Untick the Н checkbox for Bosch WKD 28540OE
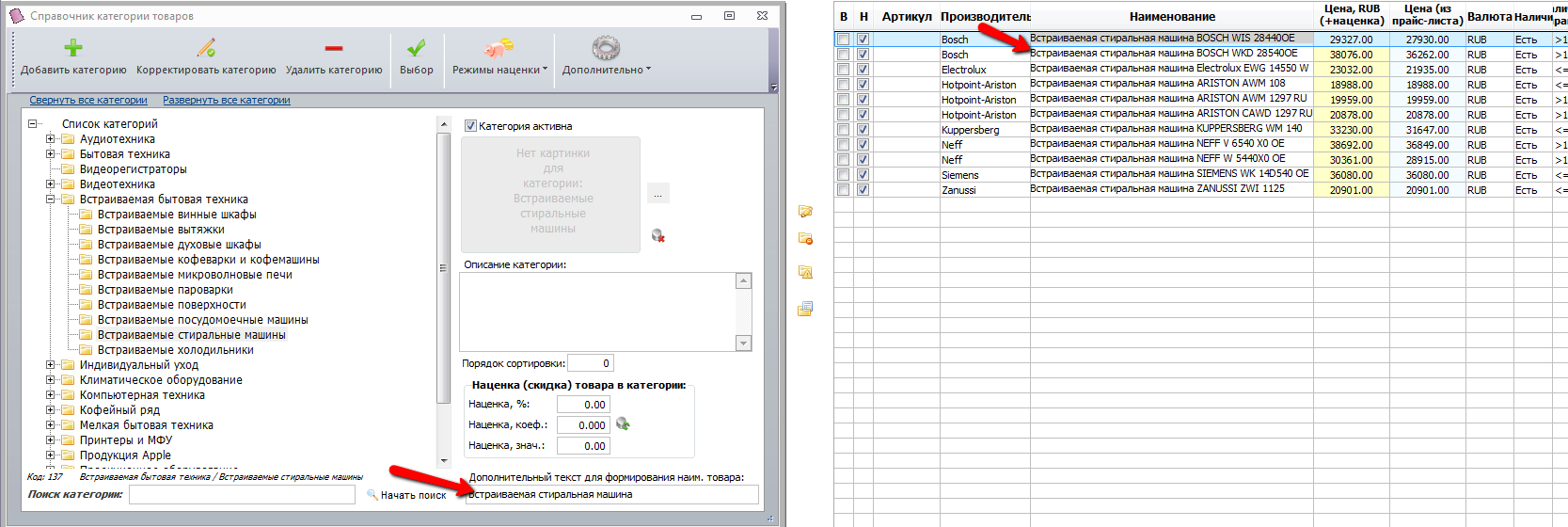Image resolution: width=1568 pixels, height=527 pixels. click(x=863, y=55)
